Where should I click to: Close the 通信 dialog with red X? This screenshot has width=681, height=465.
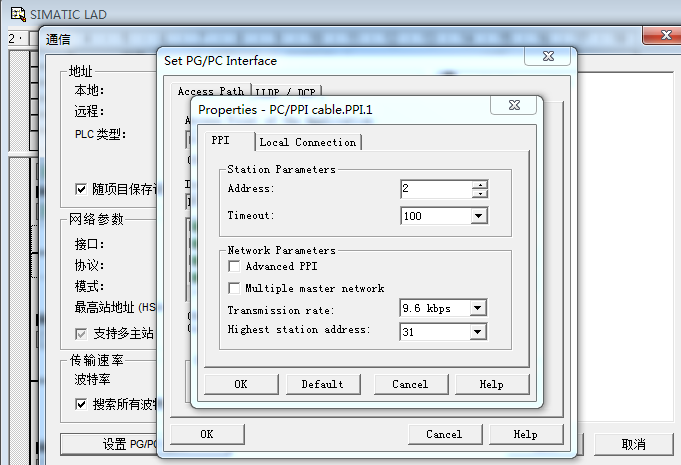(x=656, y=37)
